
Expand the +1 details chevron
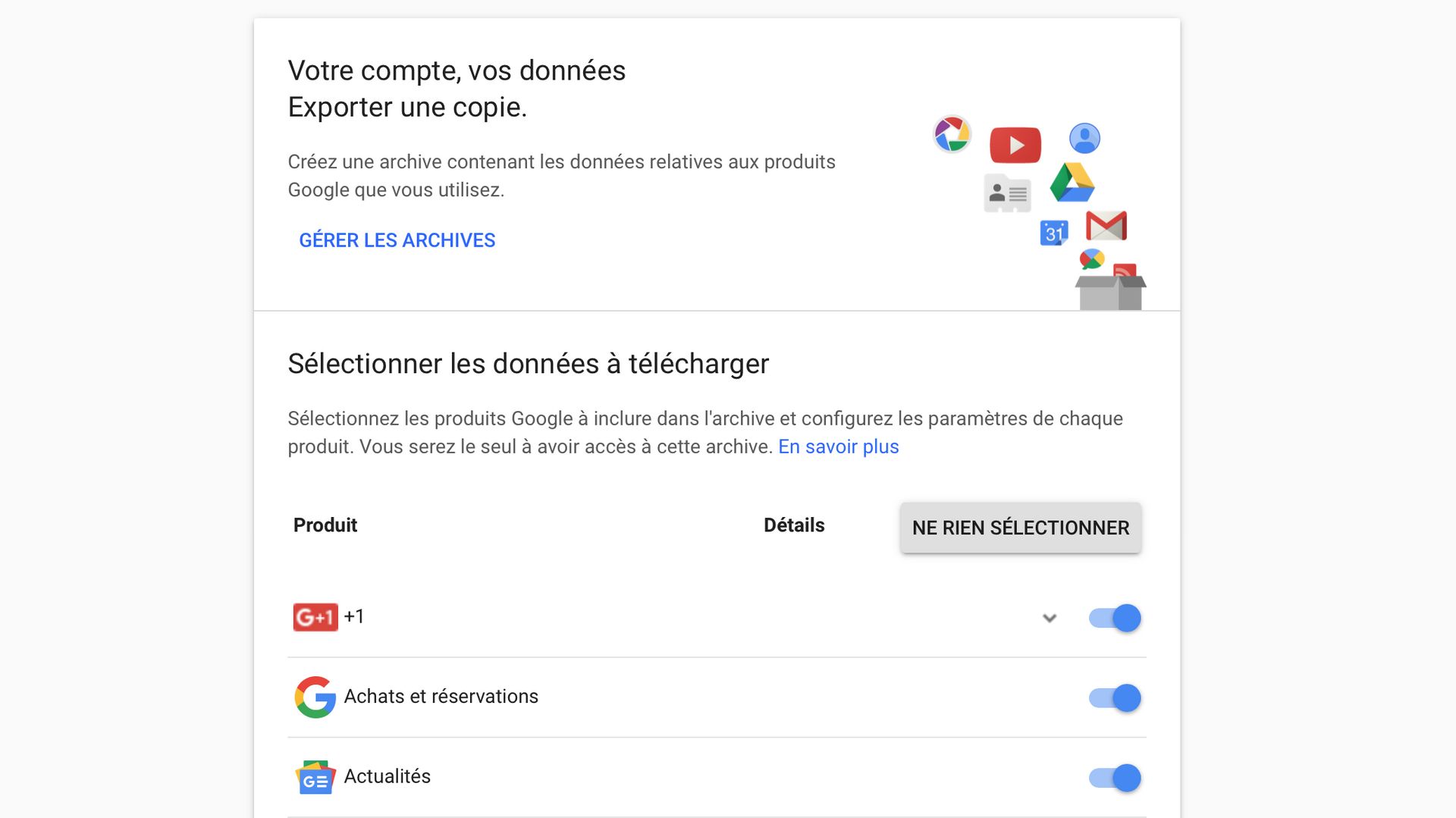(1050, 618)
